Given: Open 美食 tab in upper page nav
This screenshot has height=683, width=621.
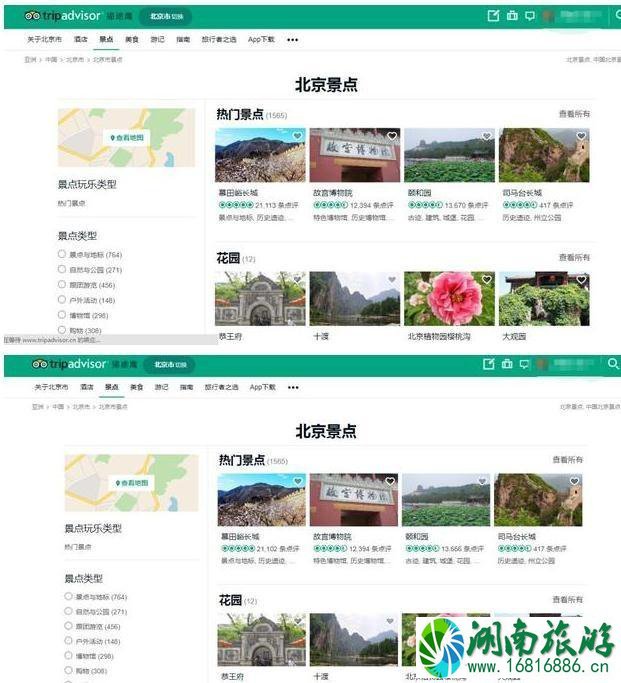Looking at the screenshot, I should tap(132, 39).
